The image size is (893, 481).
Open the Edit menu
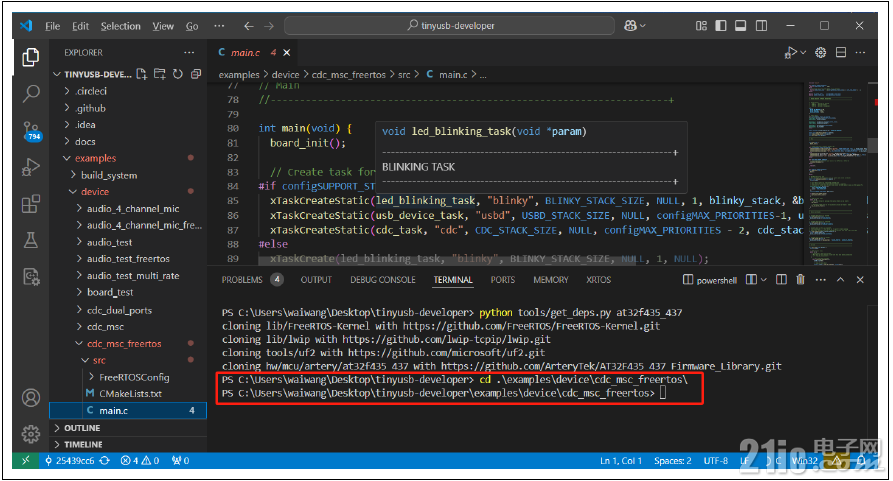[80, 26]
